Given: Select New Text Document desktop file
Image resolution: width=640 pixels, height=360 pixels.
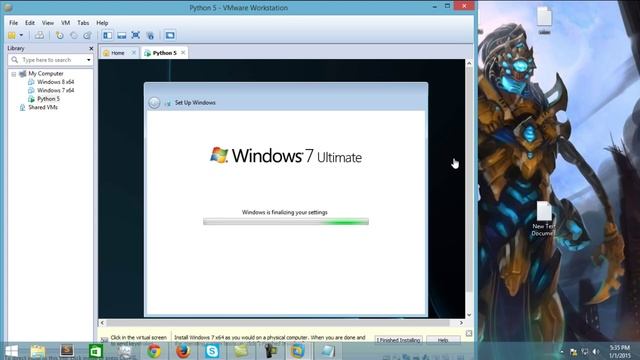Looking at the screenshot, I should coord(544,219).
